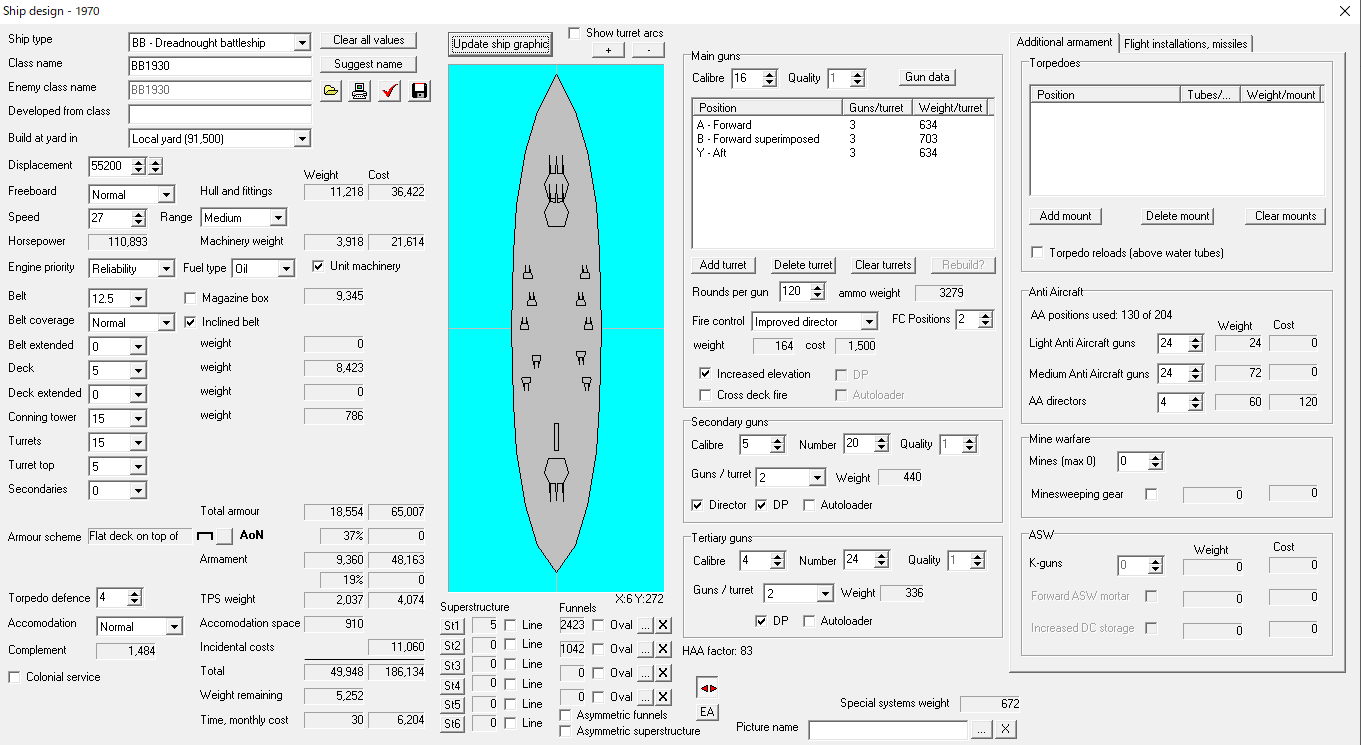Open the Range dropdown
The width and height of the screenshot is (1361, 745).
pos(277,218)
